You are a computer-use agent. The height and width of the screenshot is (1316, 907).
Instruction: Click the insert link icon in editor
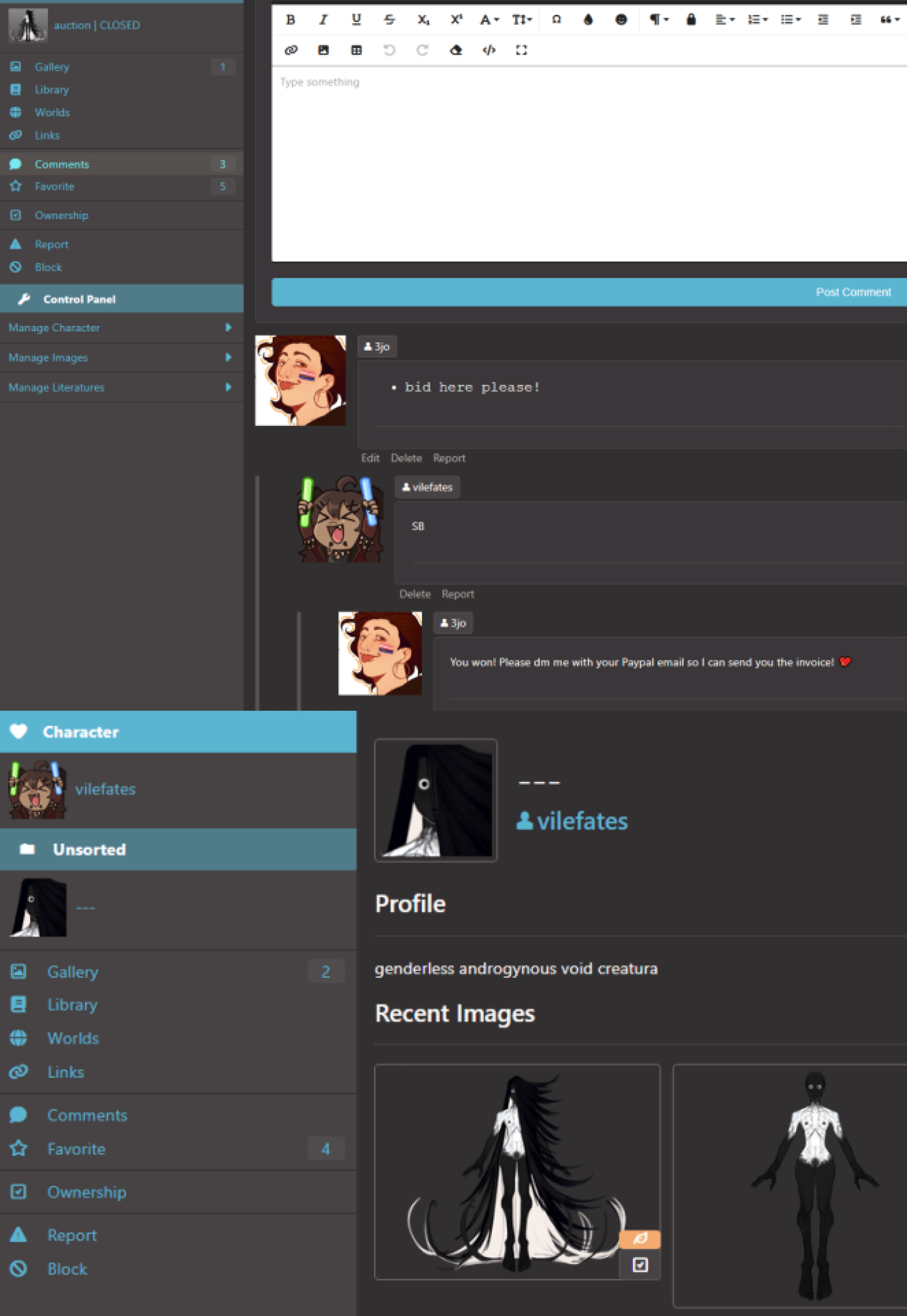[291, 50]
